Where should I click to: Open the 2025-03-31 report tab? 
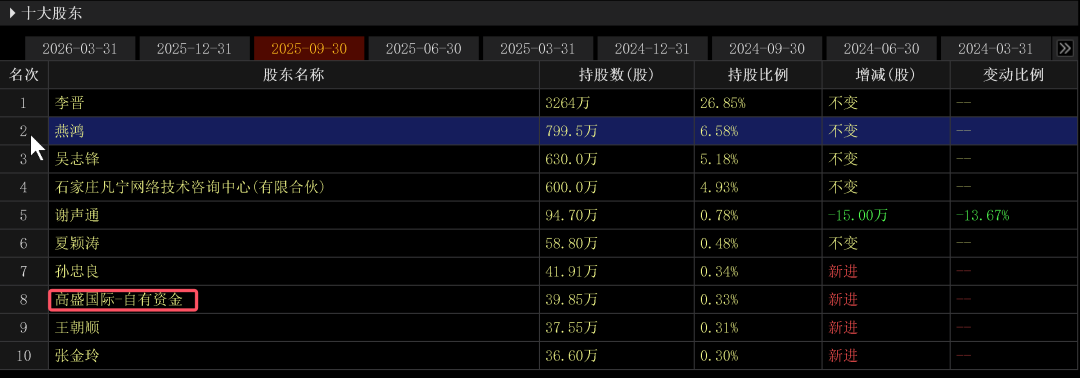pos(537,49)
